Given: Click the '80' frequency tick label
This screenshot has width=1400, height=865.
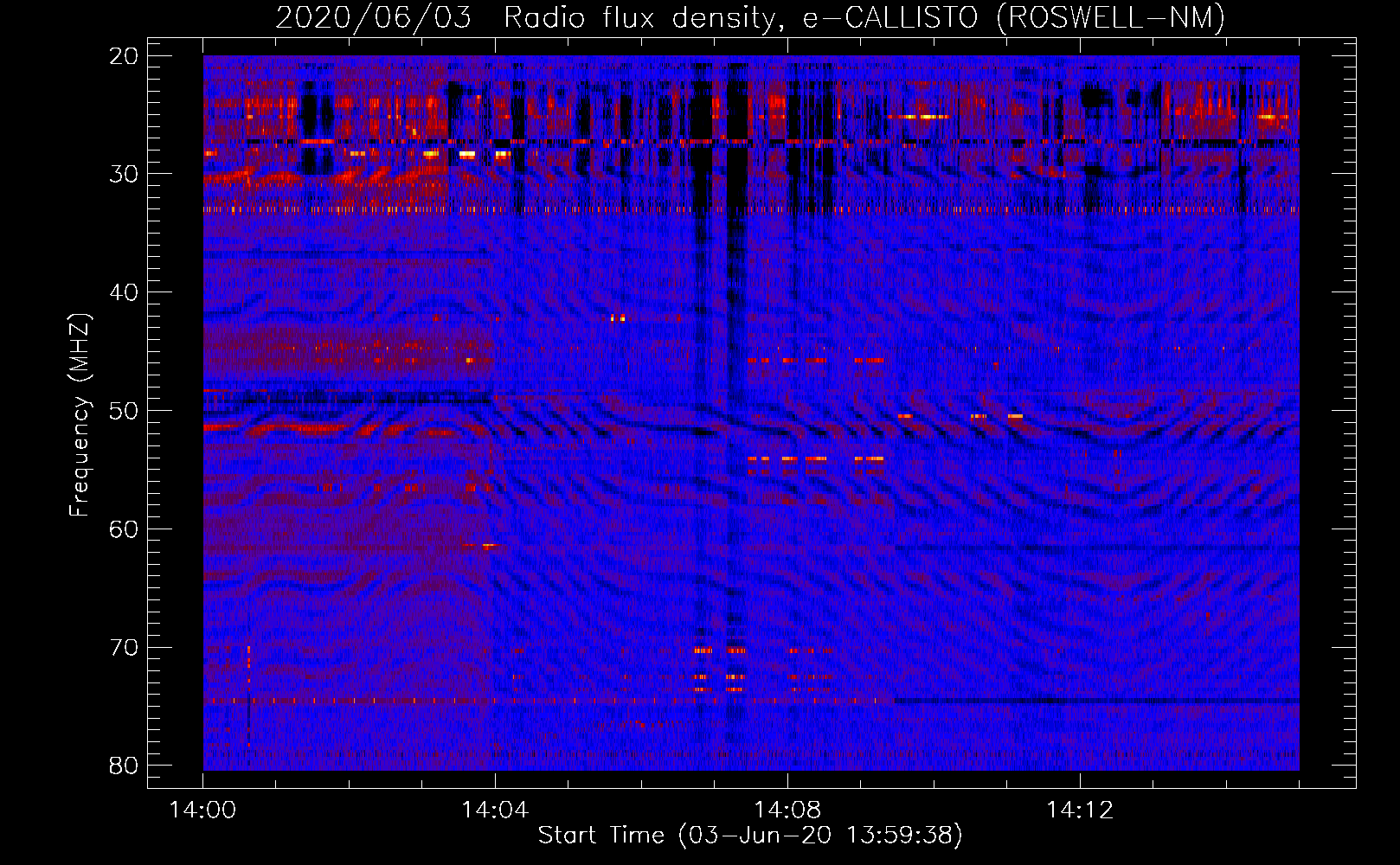Looking at the screenshot, I should [125, 766].
